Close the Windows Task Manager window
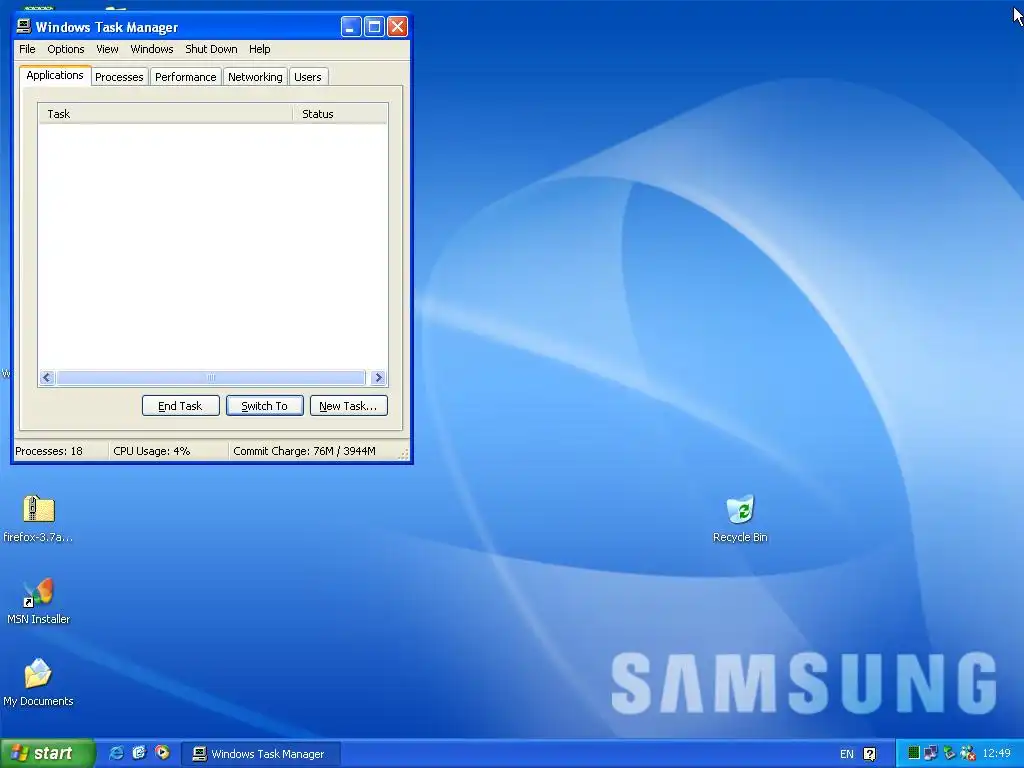 397,27
